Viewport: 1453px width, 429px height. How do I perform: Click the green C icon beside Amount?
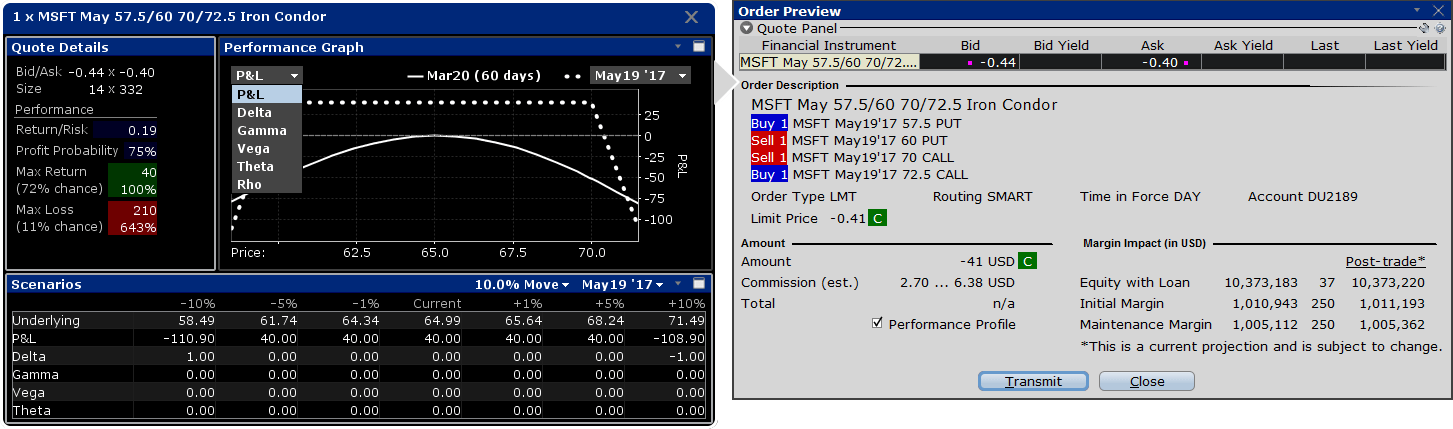pos(1027,262)
